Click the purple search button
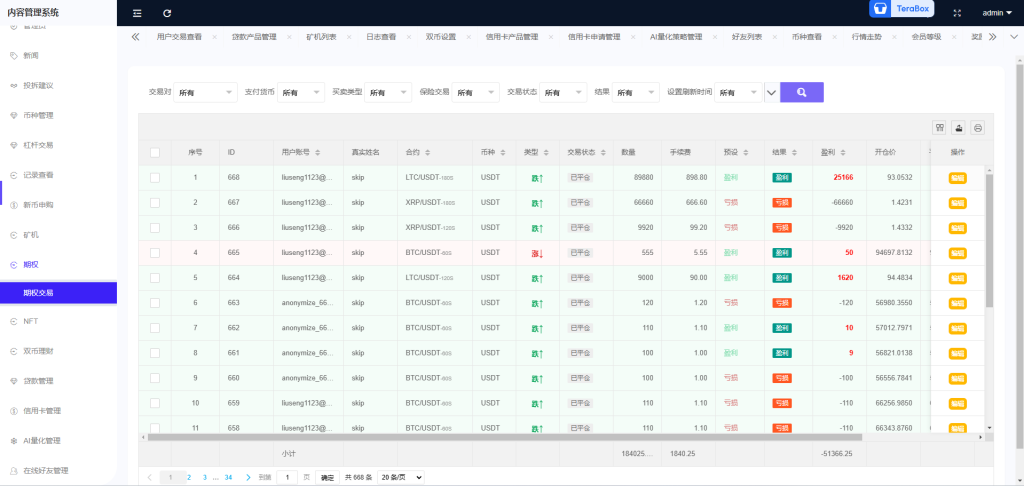 (801, 92)
